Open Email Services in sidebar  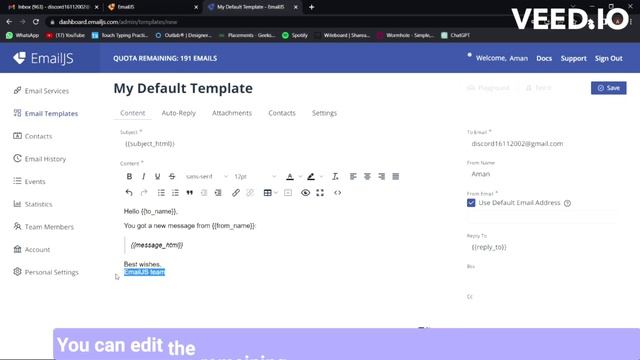tap(41, 91)
